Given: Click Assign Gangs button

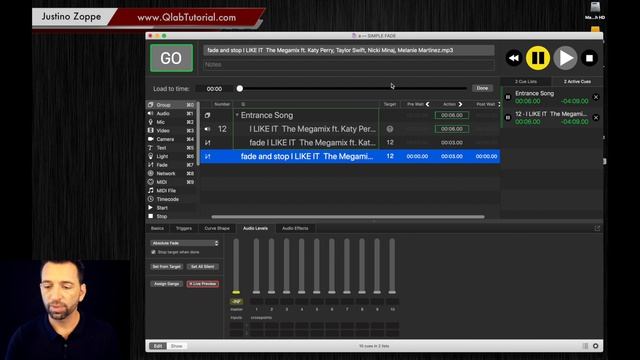Looking at the screenshot, I should (167, 284).
